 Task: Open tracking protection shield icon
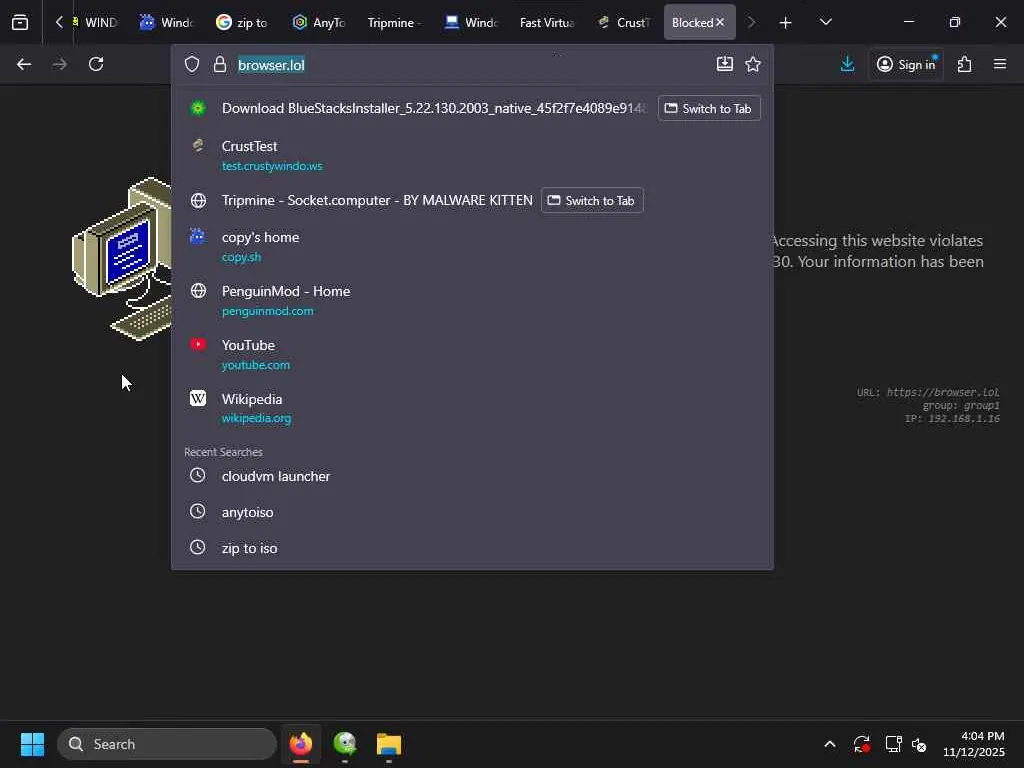pos(191,64)
